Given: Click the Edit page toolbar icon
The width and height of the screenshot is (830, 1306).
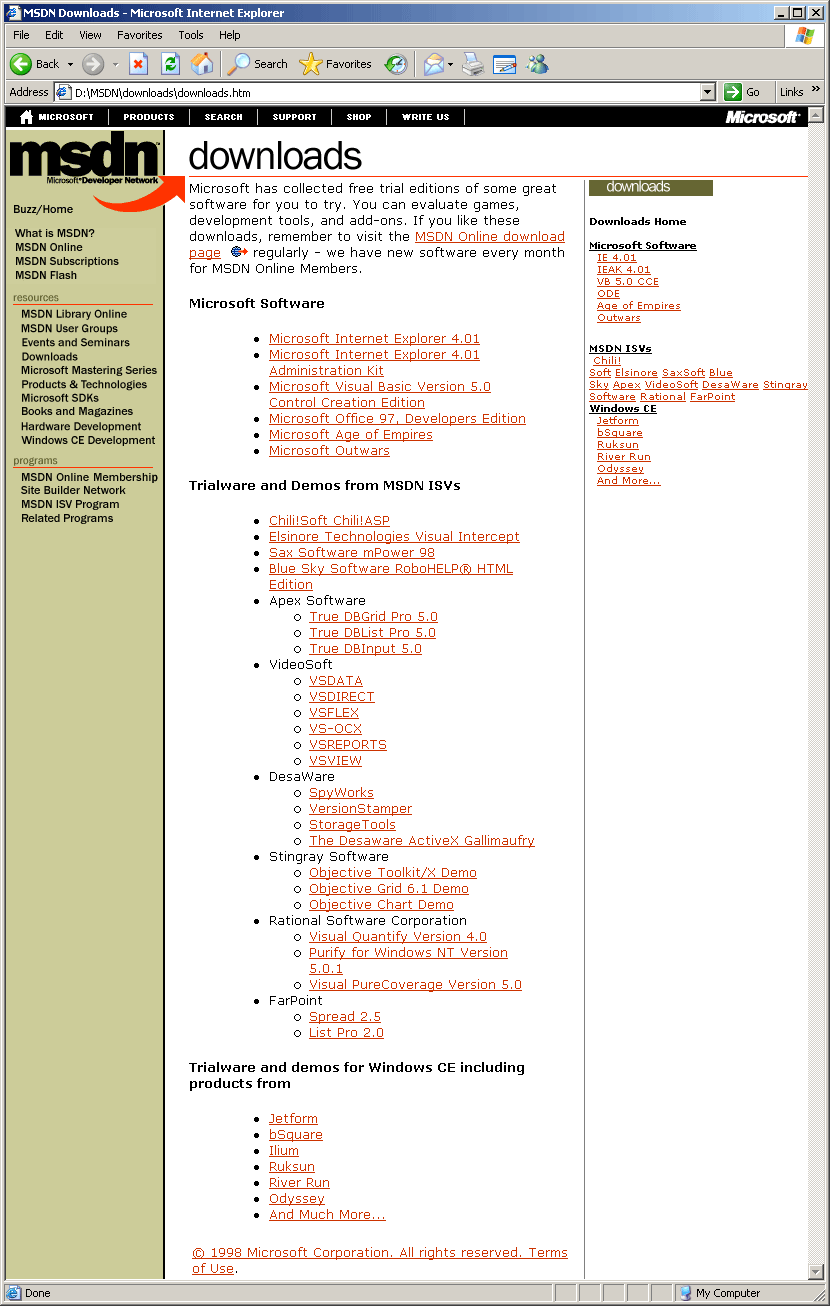Looking at the screenshot, I should click(505, 64).
